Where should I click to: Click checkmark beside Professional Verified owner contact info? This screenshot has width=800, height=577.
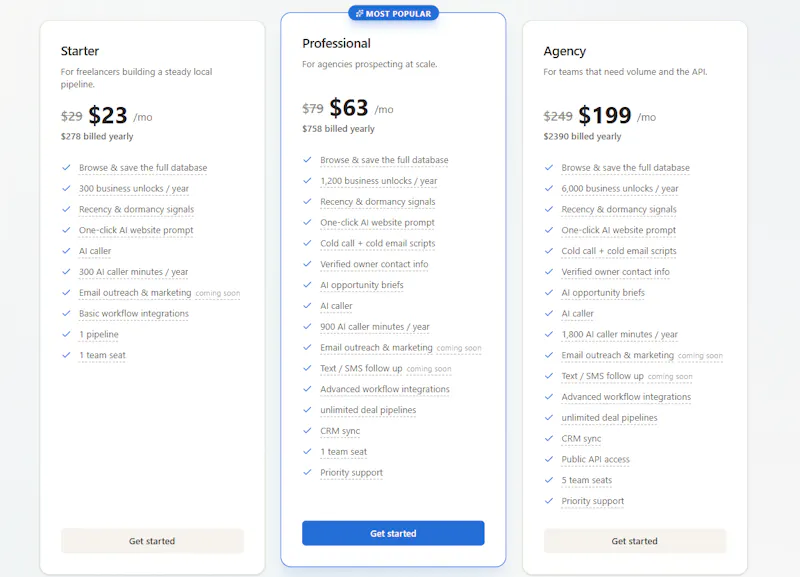307,264
